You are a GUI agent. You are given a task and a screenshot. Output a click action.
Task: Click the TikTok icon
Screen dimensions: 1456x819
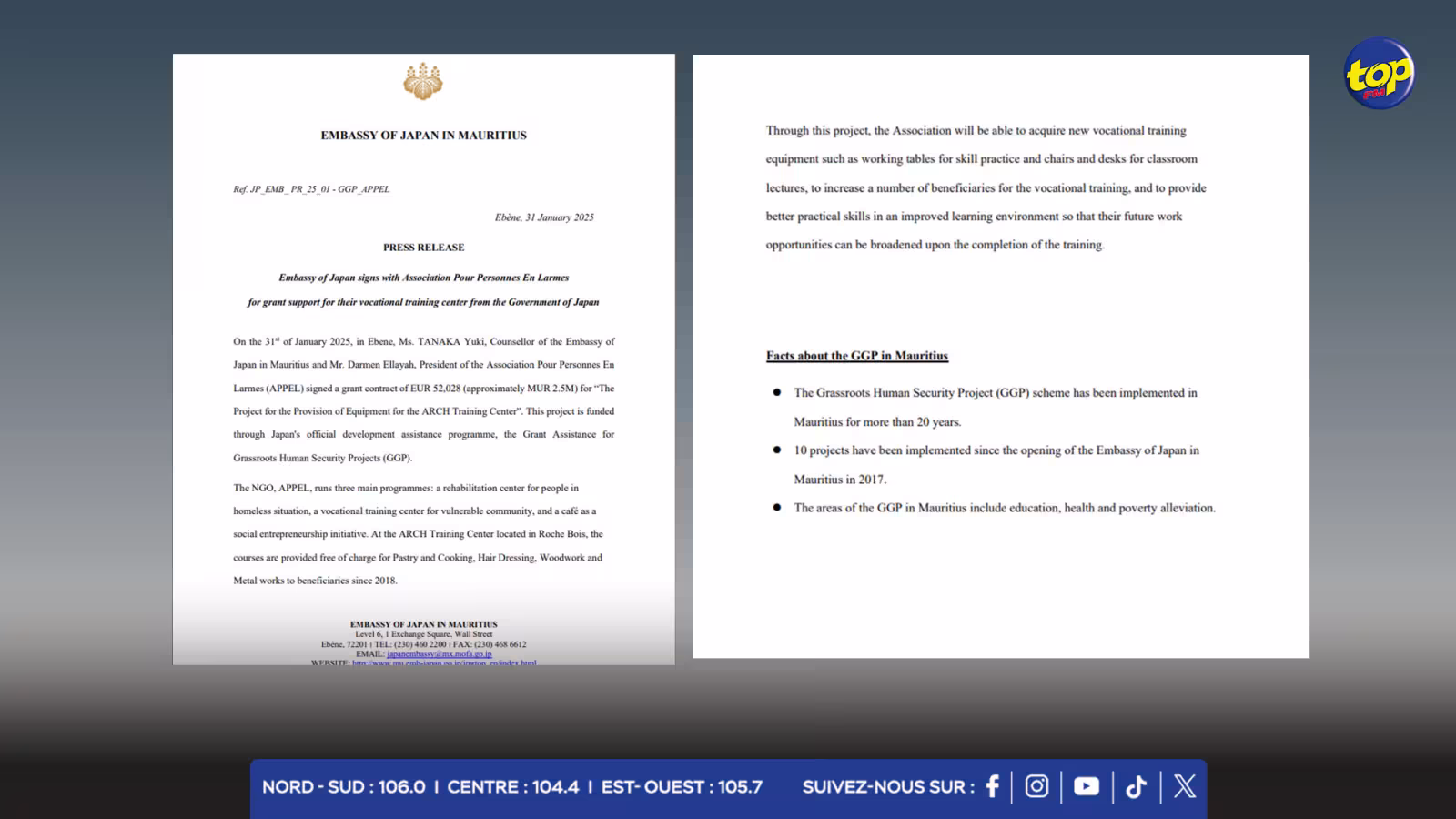(x=1136, y=786)
